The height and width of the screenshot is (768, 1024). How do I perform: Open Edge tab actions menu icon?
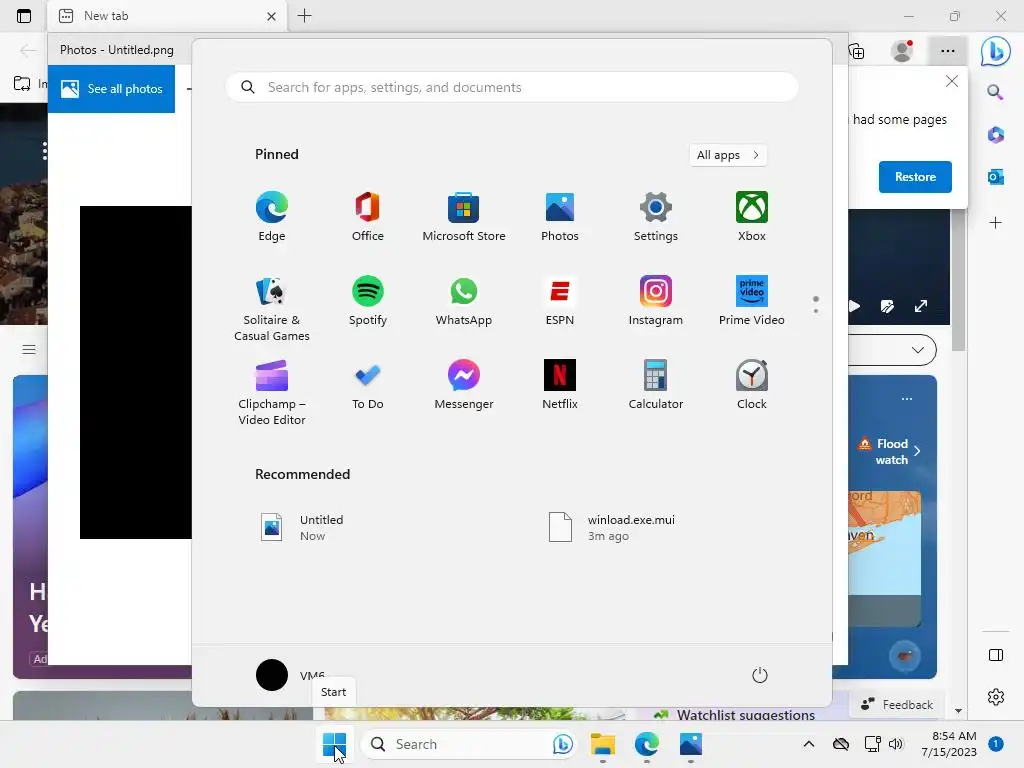tap(24, 16)
